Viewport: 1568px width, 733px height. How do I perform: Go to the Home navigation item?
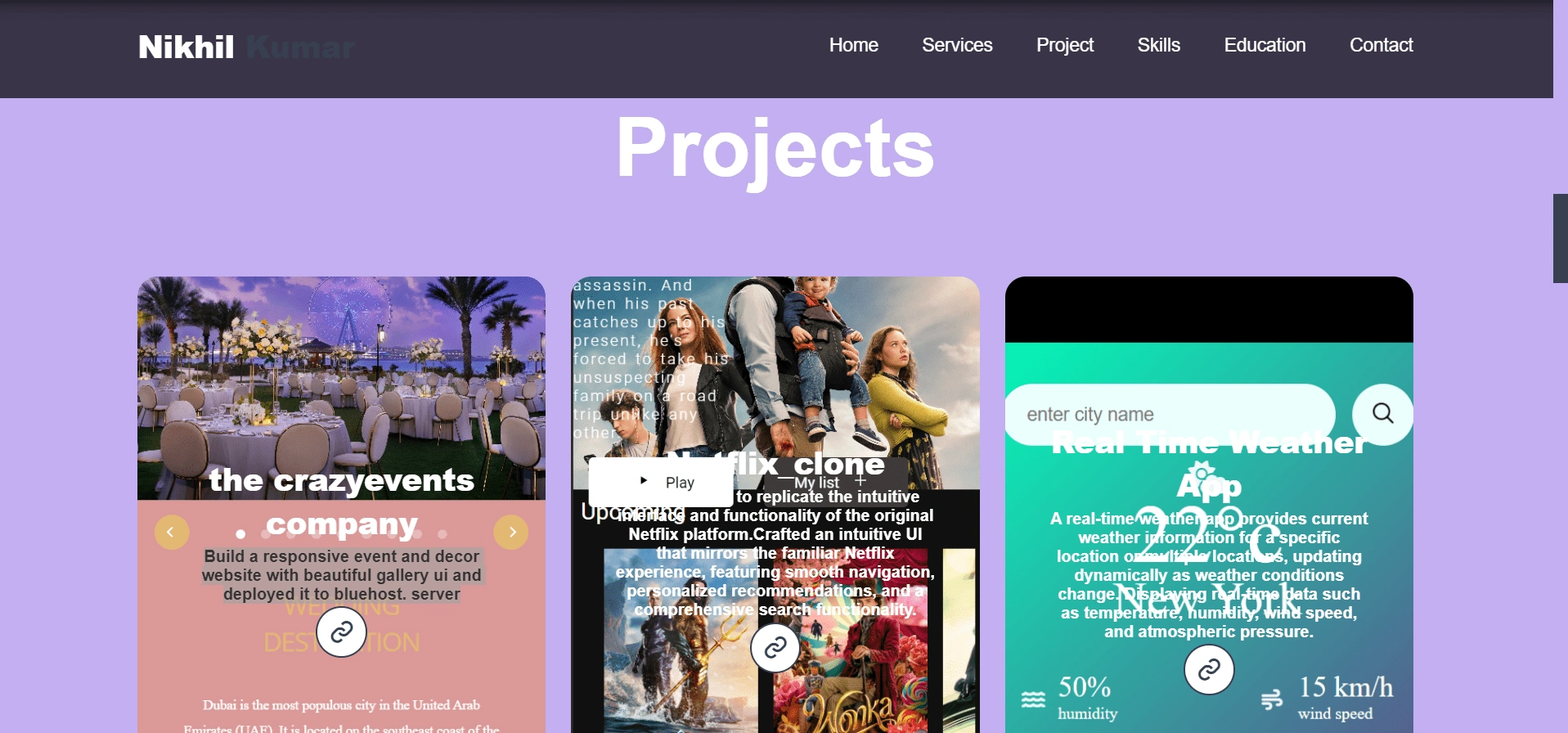click(x=853, y=45)
